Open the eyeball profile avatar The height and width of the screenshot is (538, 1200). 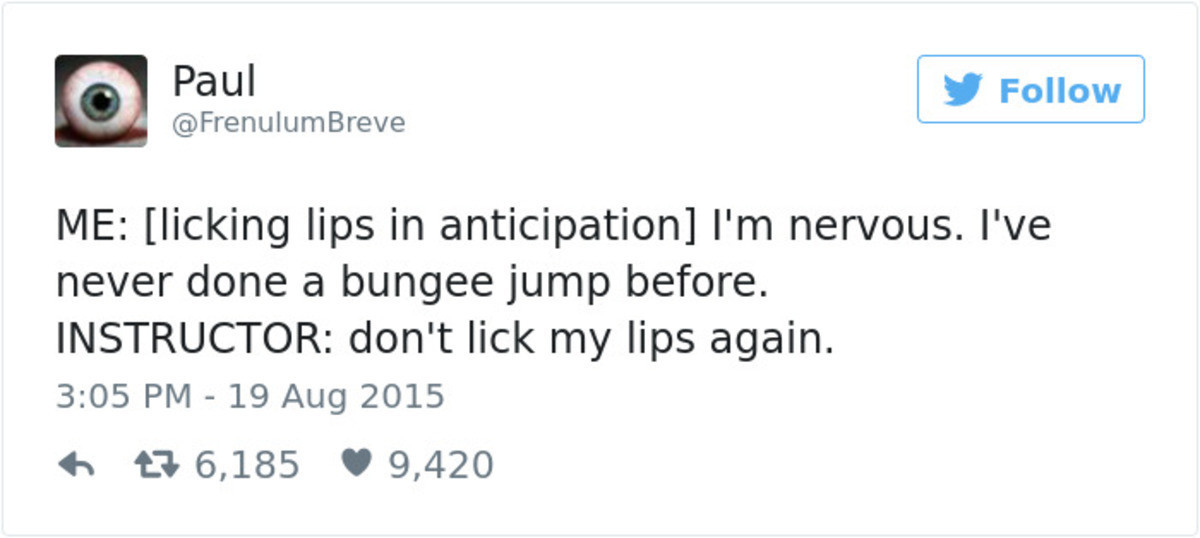pyautogui.click(x=101, y=101)
